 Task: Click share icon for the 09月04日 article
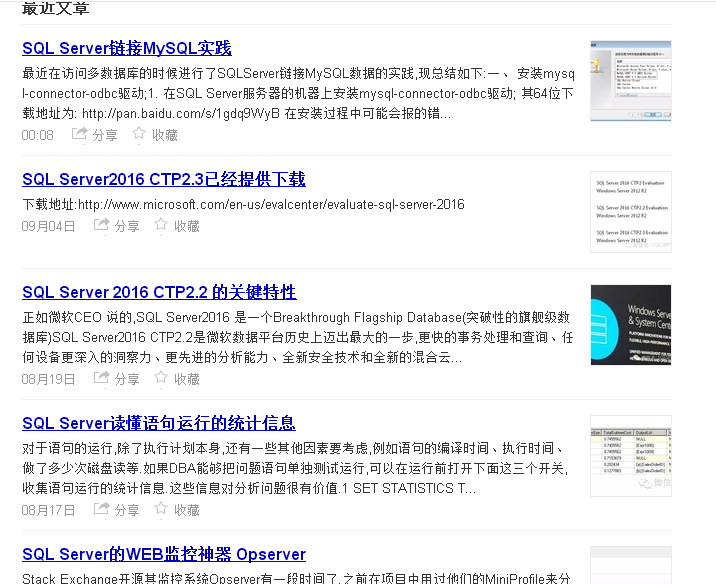tap(101, 225)
